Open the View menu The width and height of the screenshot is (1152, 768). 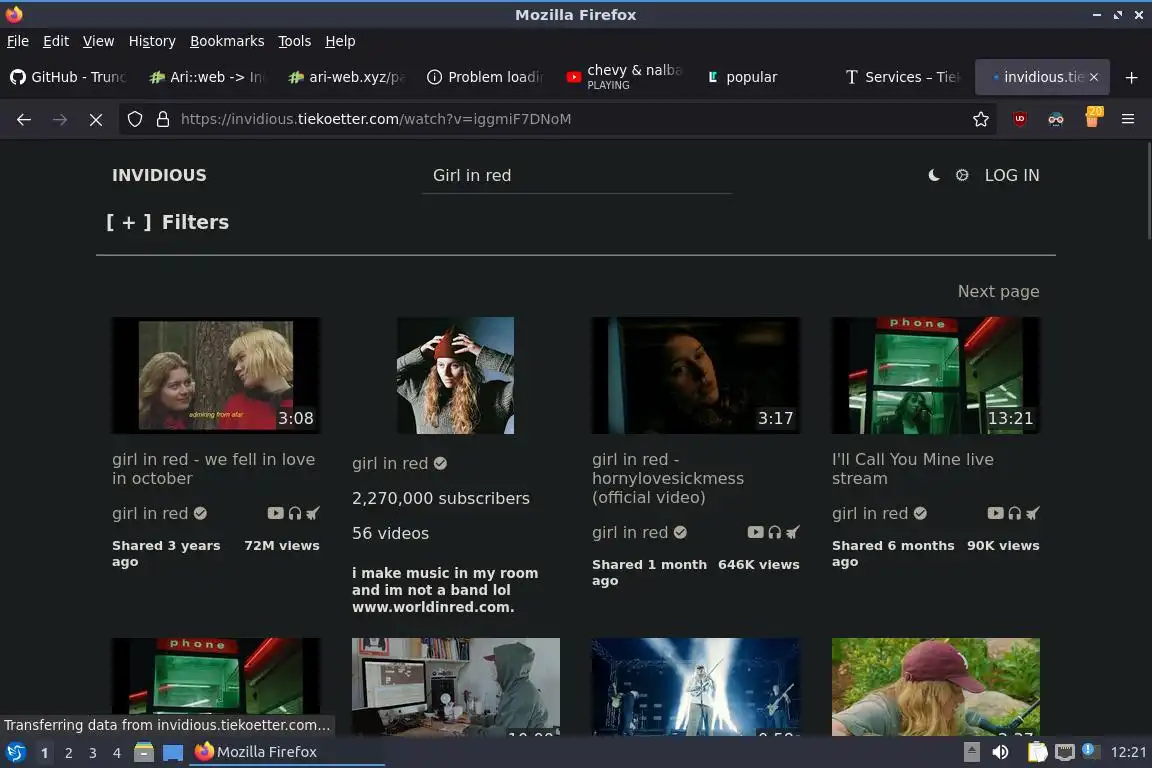pos(98,41)
